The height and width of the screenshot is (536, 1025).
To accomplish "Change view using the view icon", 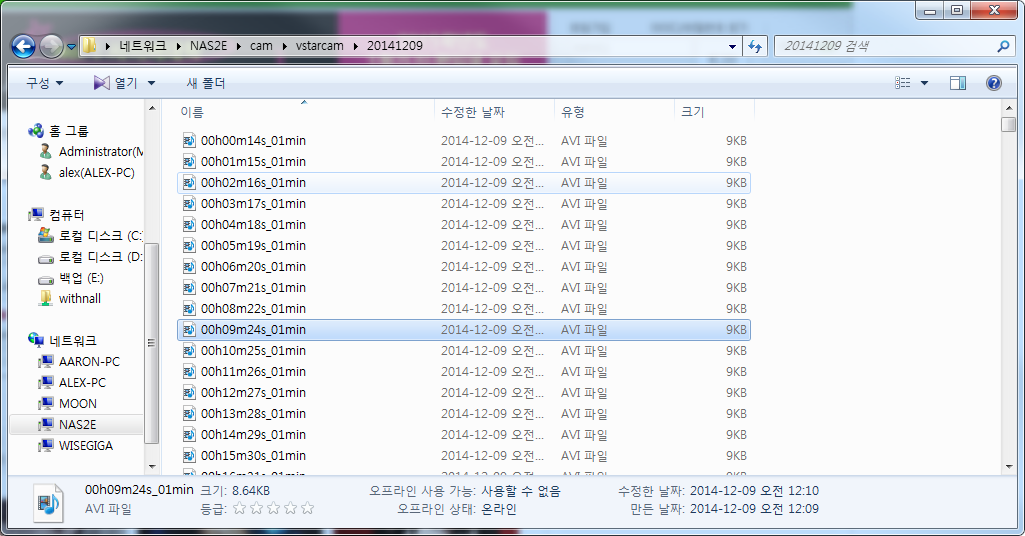I will click(x=903, y=82).
